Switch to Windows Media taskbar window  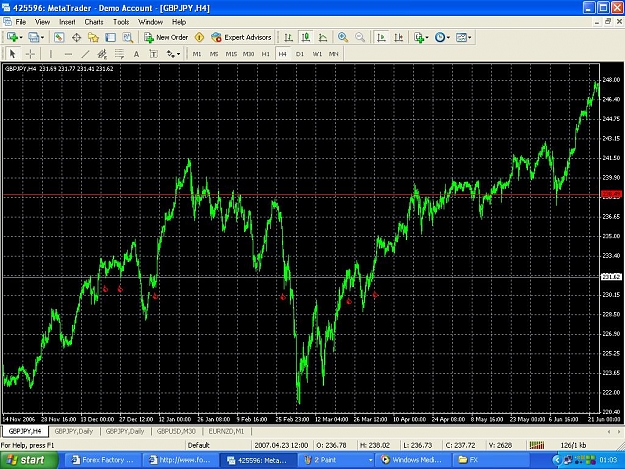pos(414,460)
